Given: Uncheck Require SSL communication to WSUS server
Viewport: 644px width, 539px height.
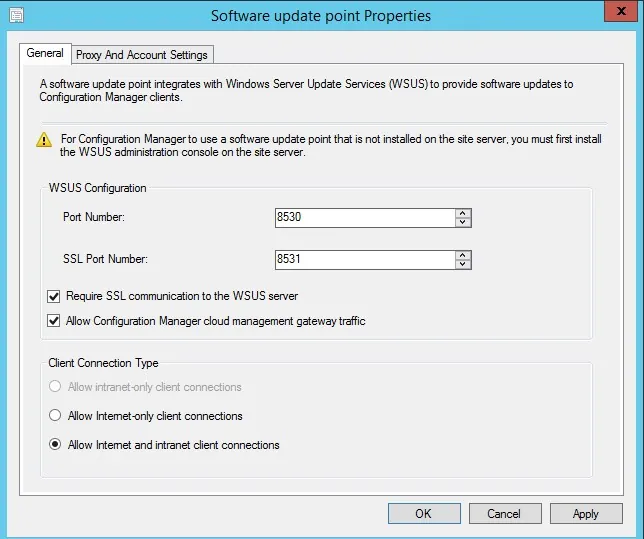Looking at the screenshot, I should (x=54, y=297).
